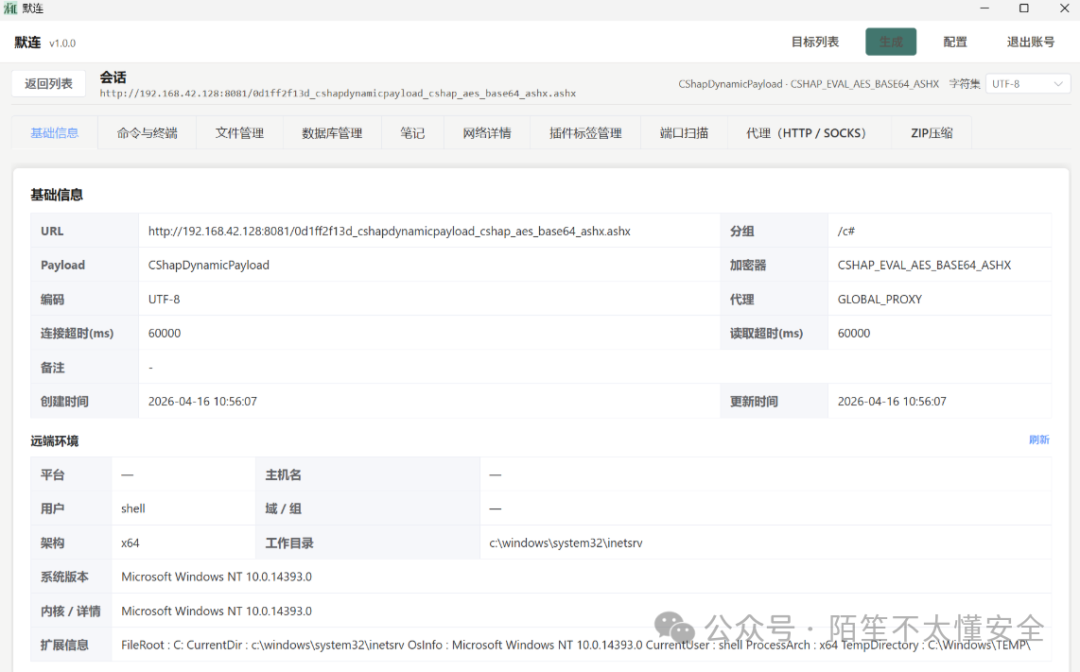Screen dimensions: 1080x672
Task: Click the CShapDynamicPayload payload value
Action: pos(209,265)
